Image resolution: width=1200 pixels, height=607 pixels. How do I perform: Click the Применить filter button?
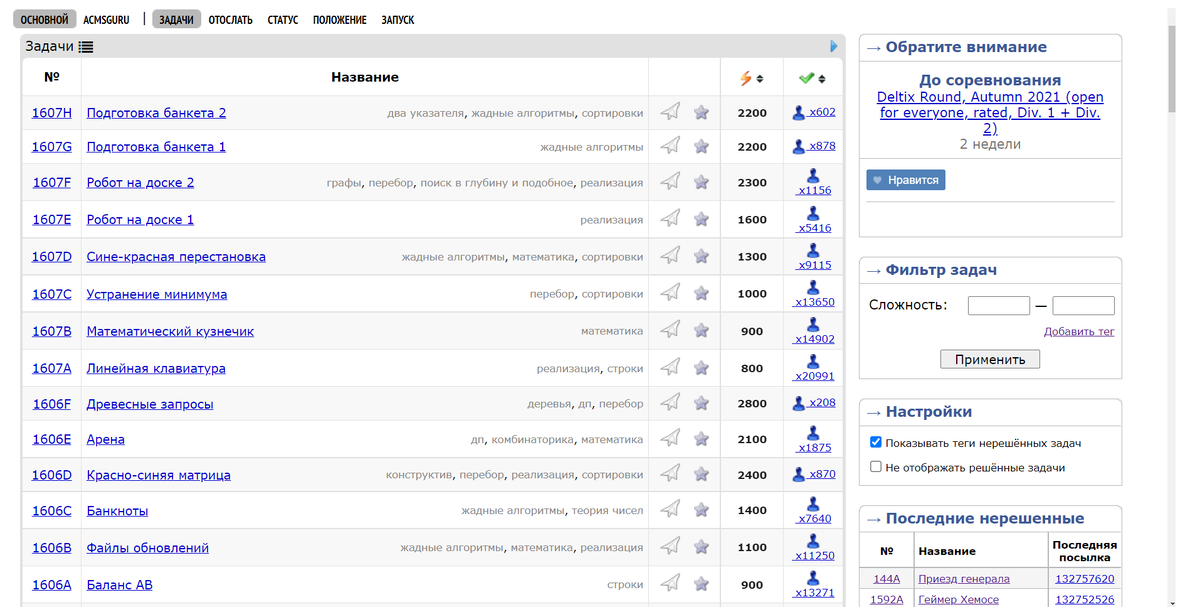tap(990, 359)
